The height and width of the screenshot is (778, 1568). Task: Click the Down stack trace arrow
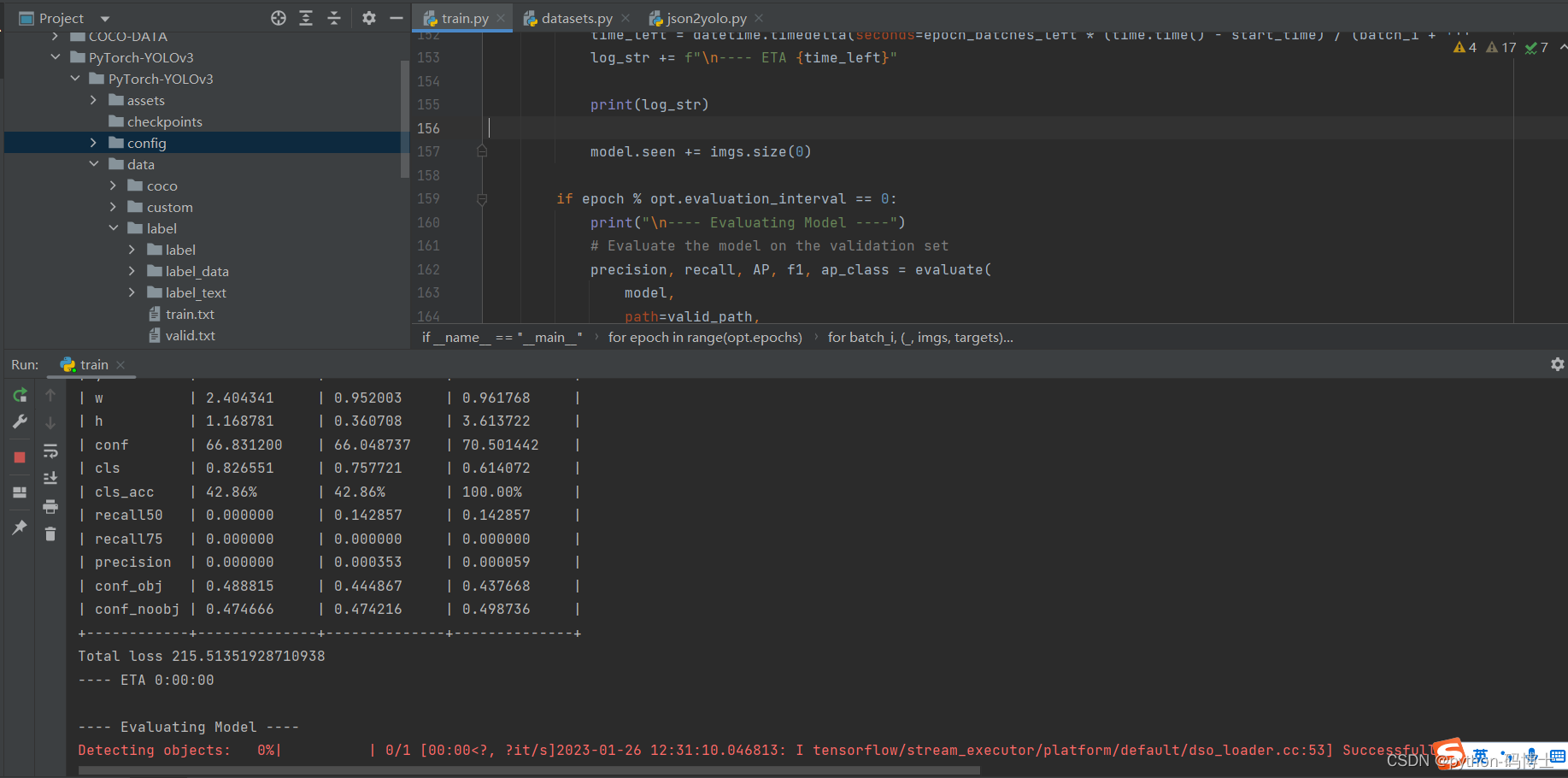pyautogui.click(x=50, y=422)
